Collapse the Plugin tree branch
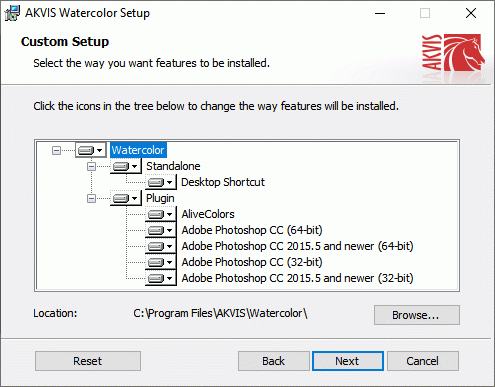Screen dimensions: 495x387 click(91, 199)
